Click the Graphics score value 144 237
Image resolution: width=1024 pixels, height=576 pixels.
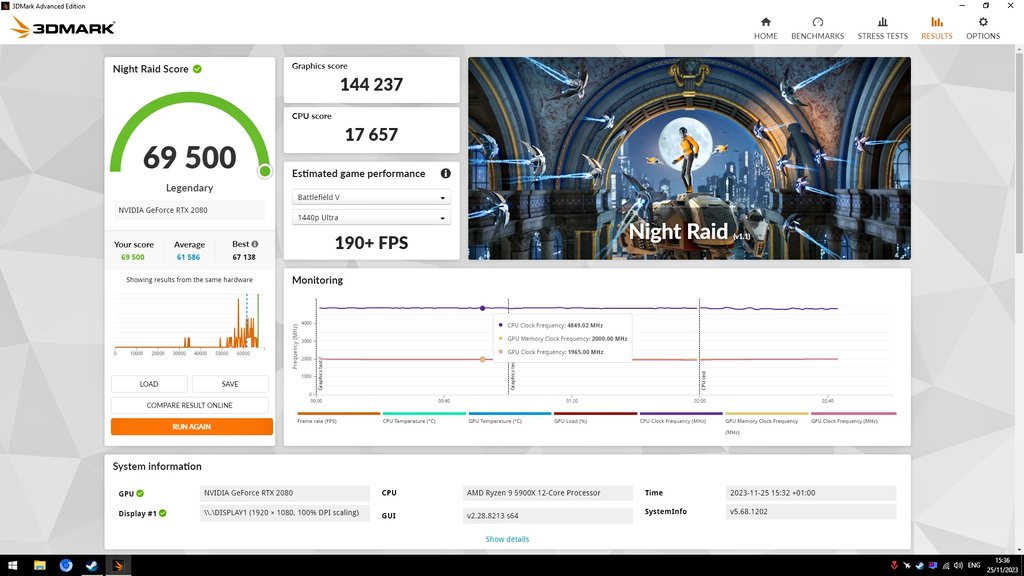point(371,84)
